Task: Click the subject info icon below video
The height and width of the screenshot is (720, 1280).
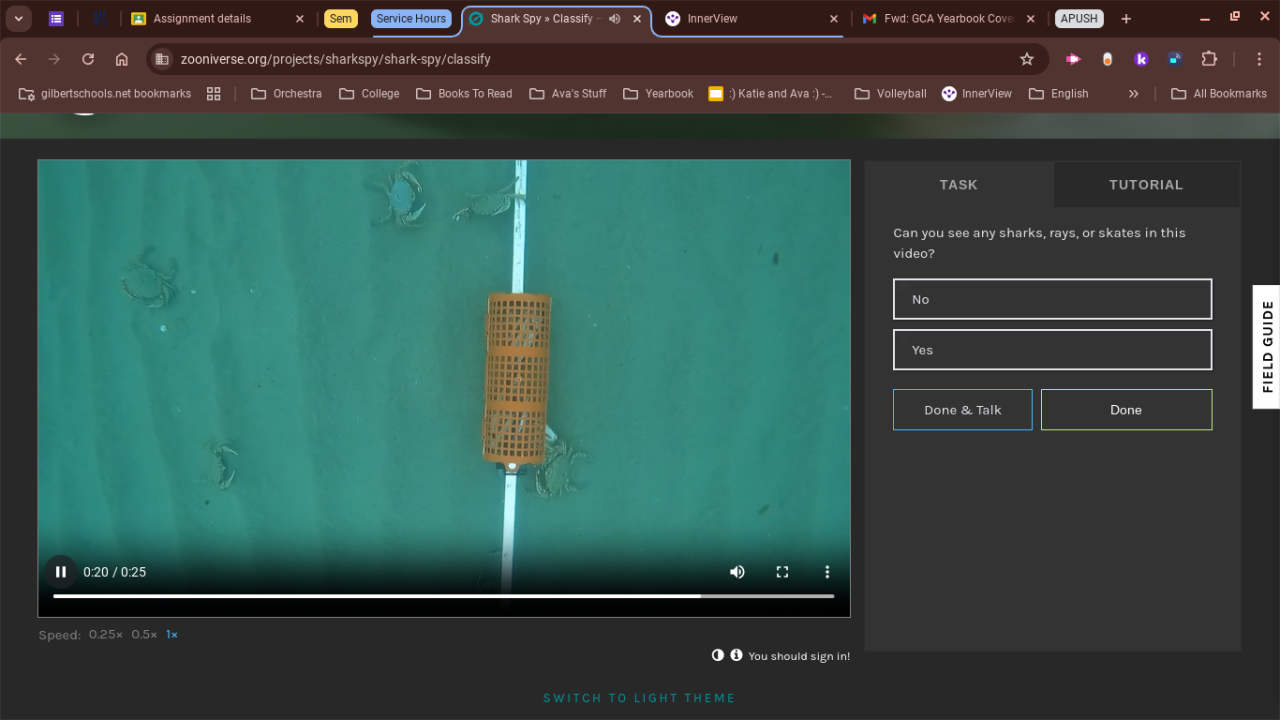Action: (x=736, y=655)
